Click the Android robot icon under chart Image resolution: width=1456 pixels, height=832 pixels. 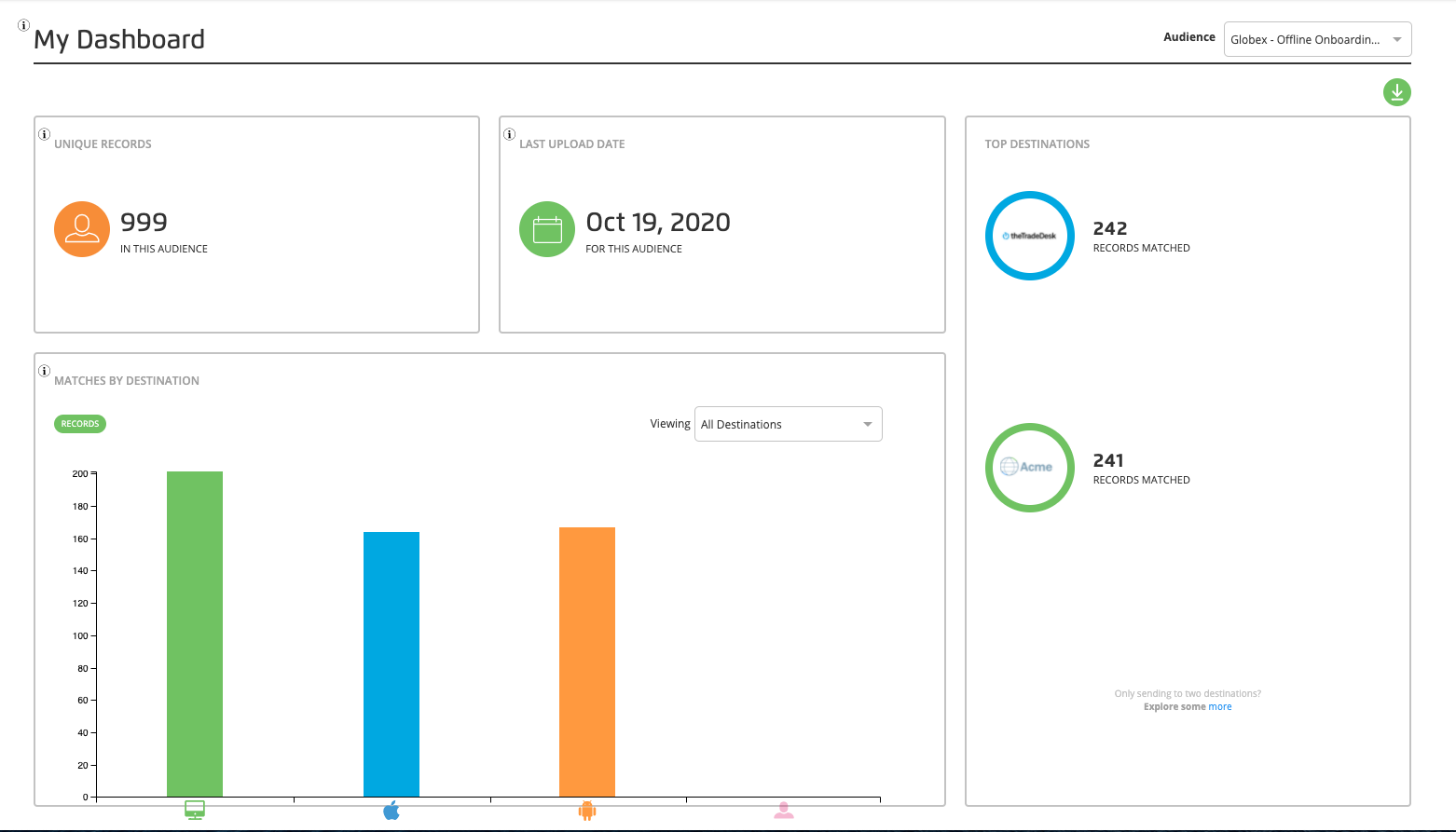point(587,810)
